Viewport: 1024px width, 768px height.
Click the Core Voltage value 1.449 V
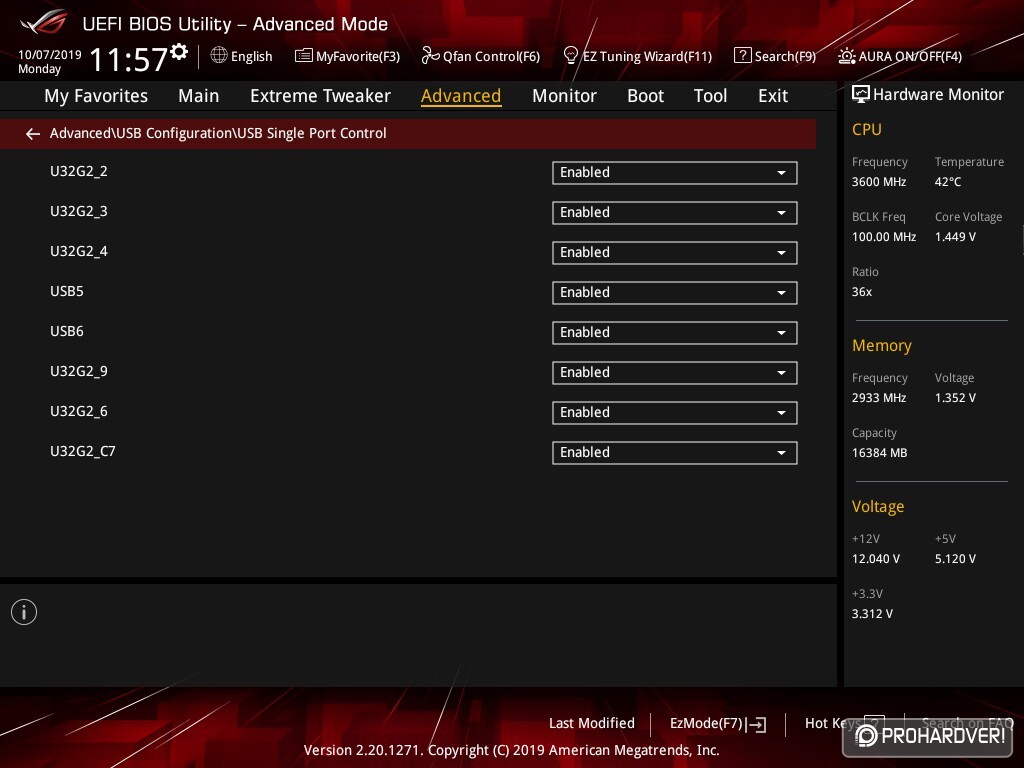[x=955, y=237]
